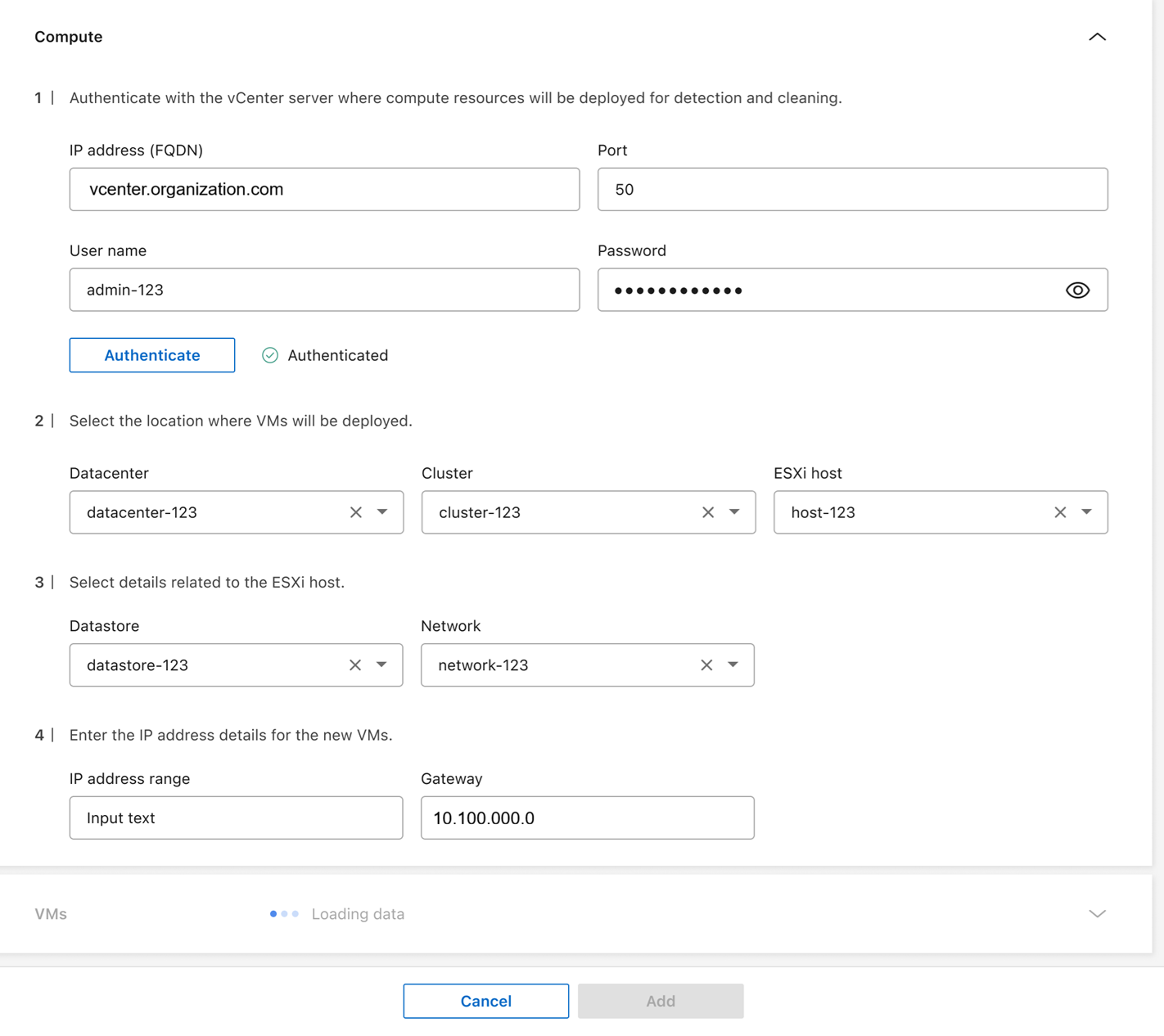Click the Add button
1164x1036 pixels.
pos(661,1000)
